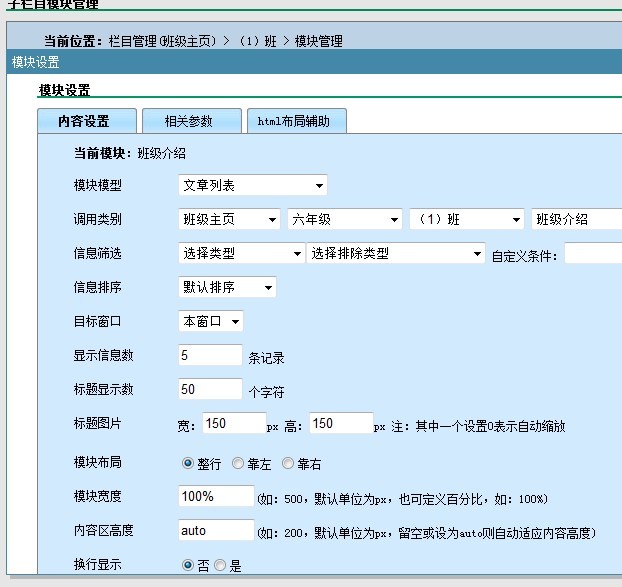Set 换行显示 to 是
This screenshot has width=622, height=587.
(220, 565)
